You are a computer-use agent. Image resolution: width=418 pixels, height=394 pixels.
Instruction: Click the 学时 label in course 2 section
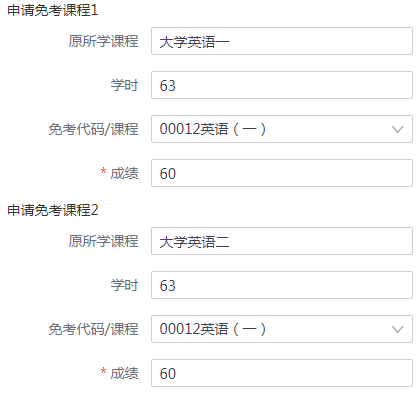click(124, 285)
